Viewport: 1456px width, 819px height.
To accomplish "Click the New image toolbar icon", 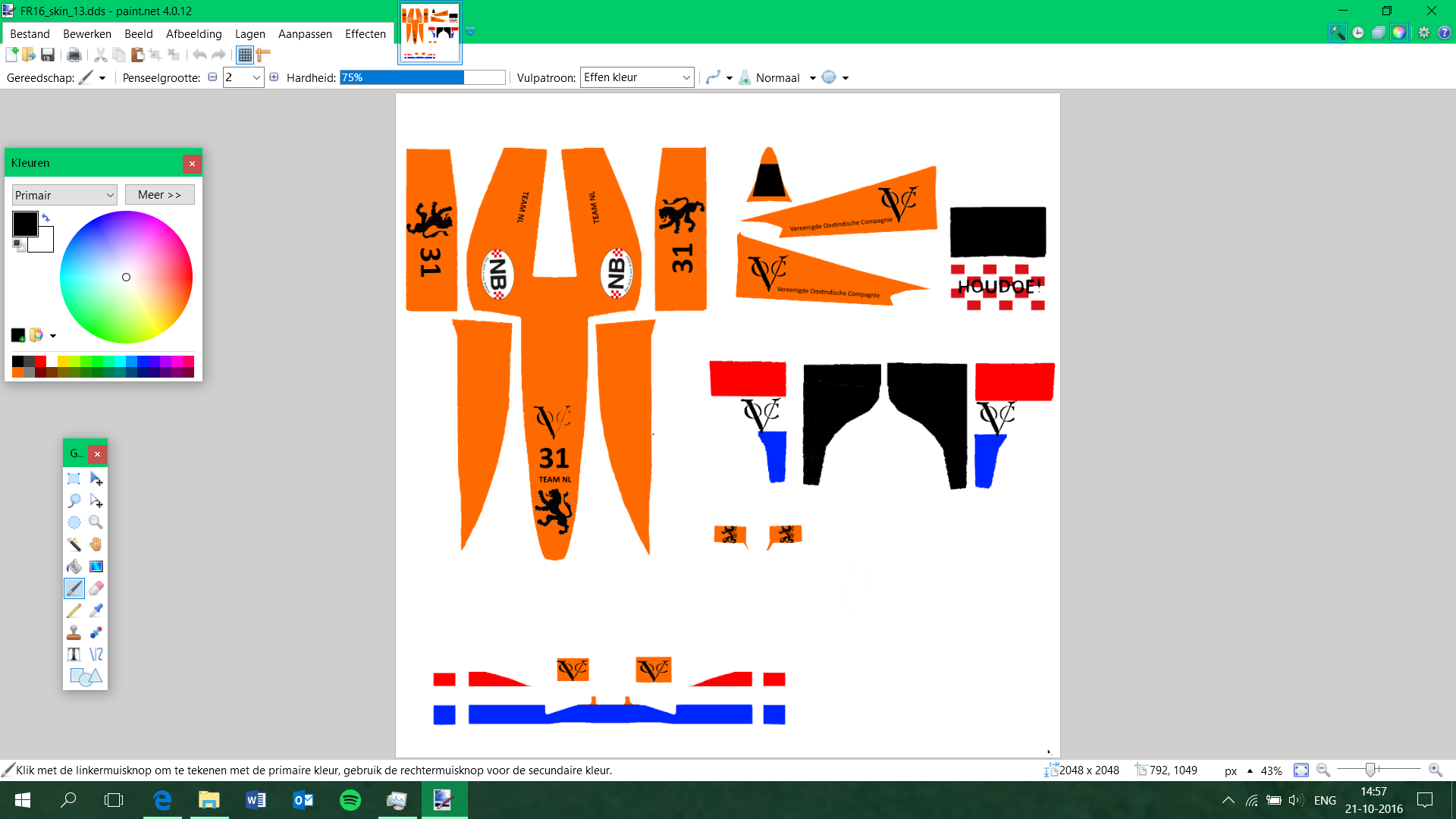I will point(11,55).
